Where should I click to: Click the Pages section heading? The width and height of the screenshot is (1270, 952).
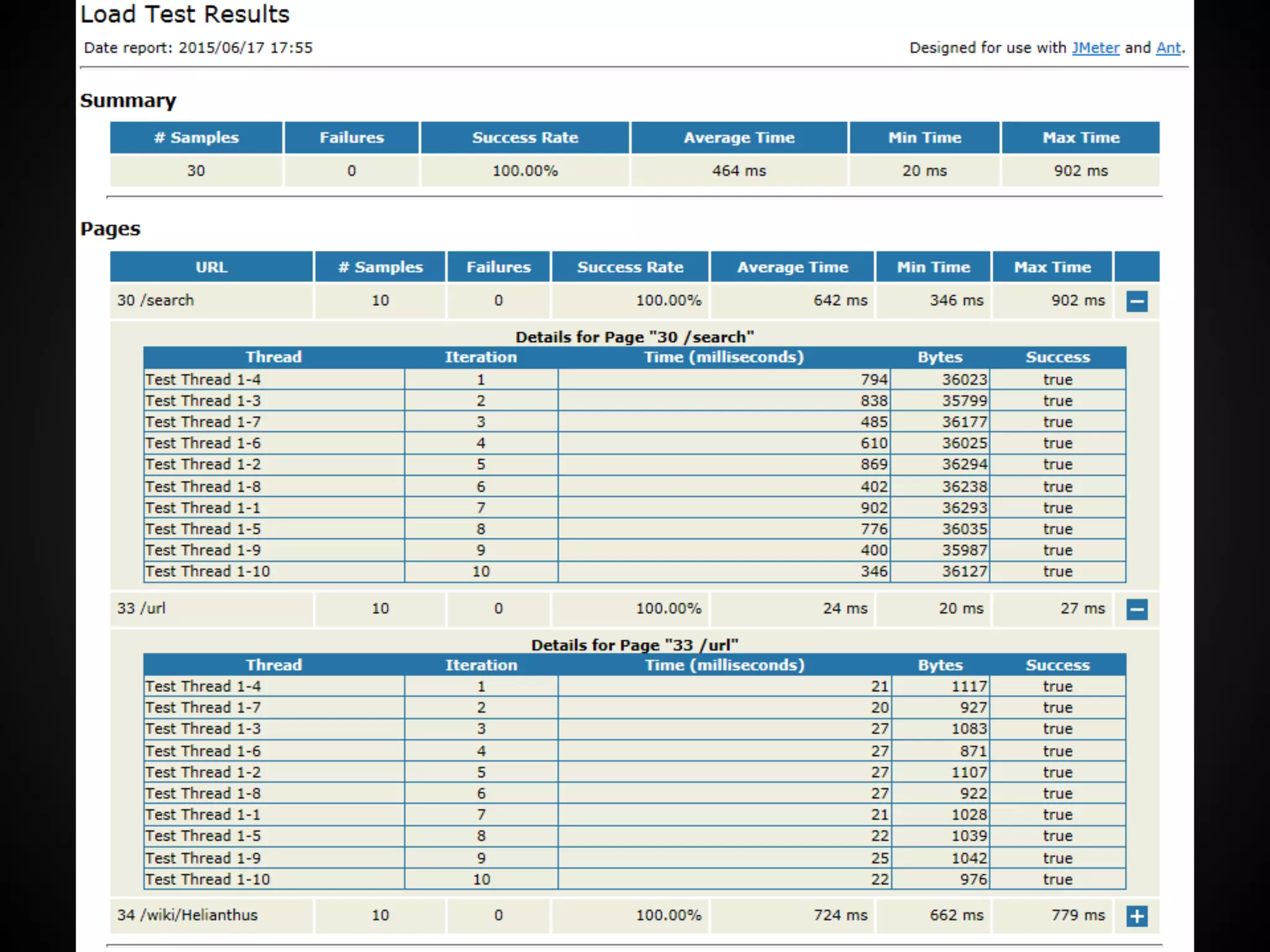point(110,229)
